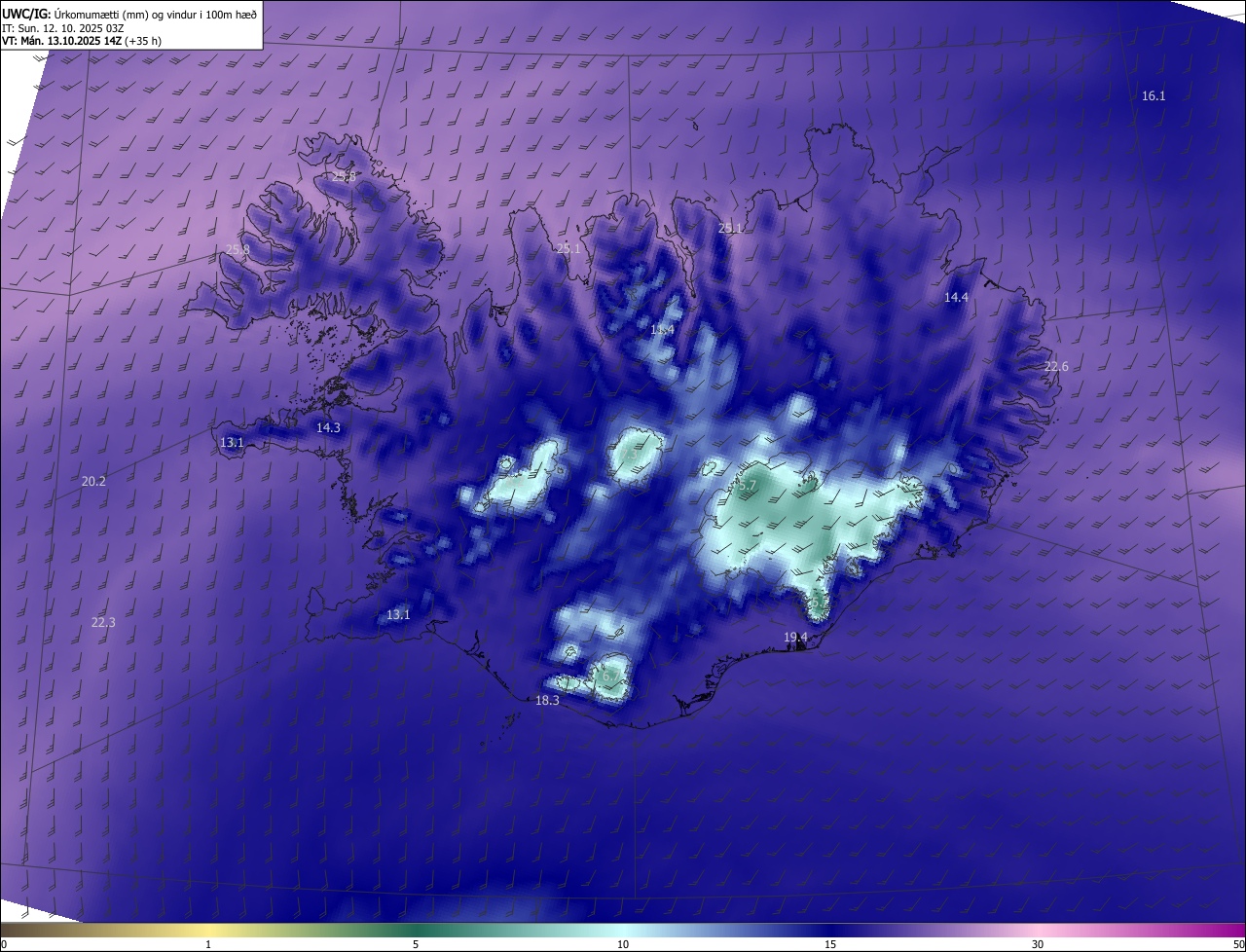Click the 22.3 value label
This screenshot has width=1246, height=952.
click(x=103, y=622)
